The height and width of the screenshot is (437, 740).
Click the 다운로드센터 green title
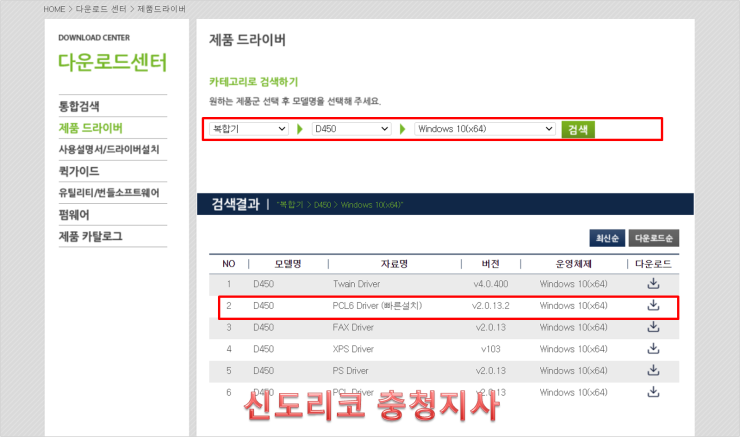pos(113,62)
